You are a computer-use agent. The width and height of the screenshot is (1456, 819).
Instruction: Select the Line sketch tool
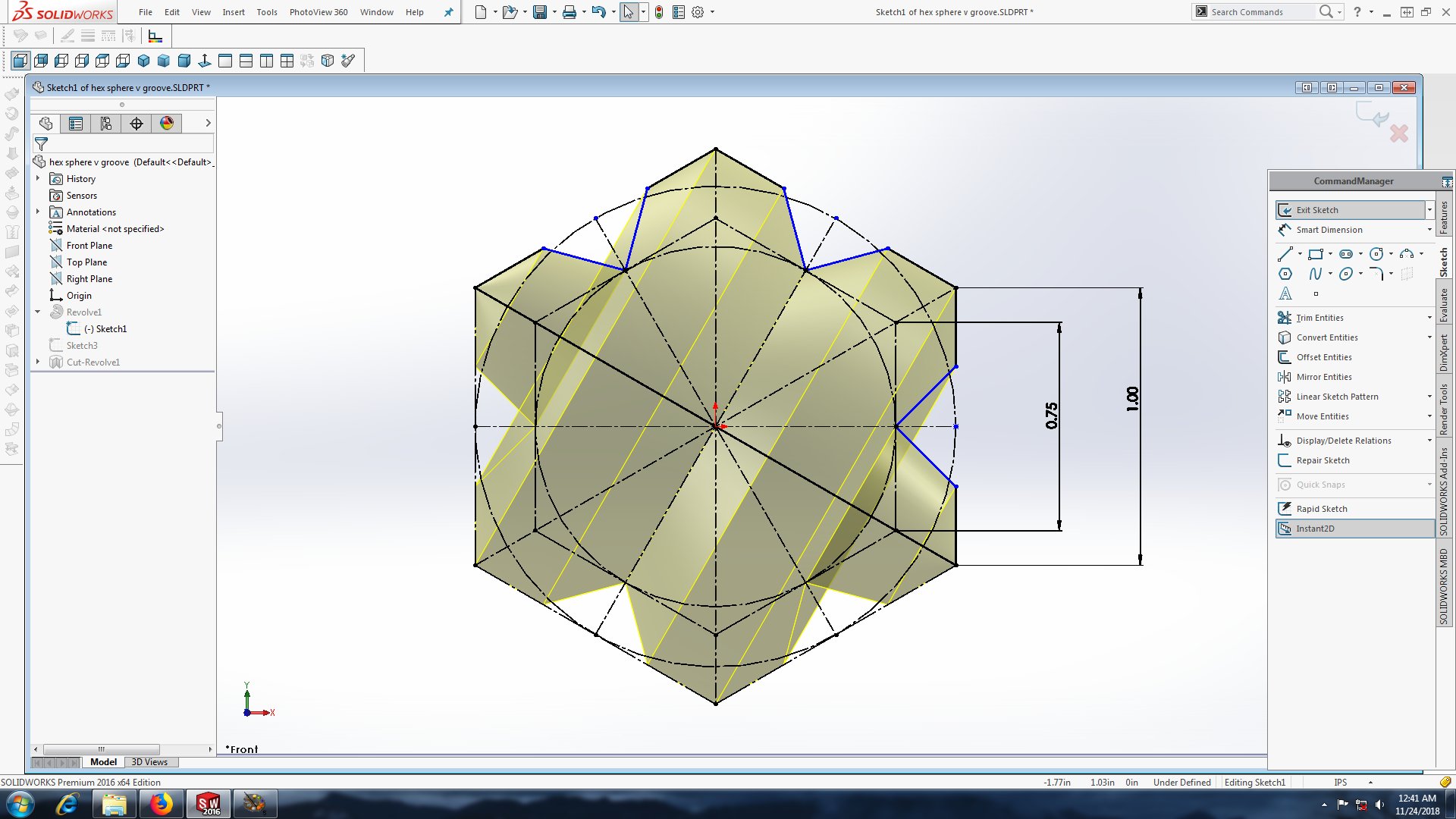tap(1285, 254)
